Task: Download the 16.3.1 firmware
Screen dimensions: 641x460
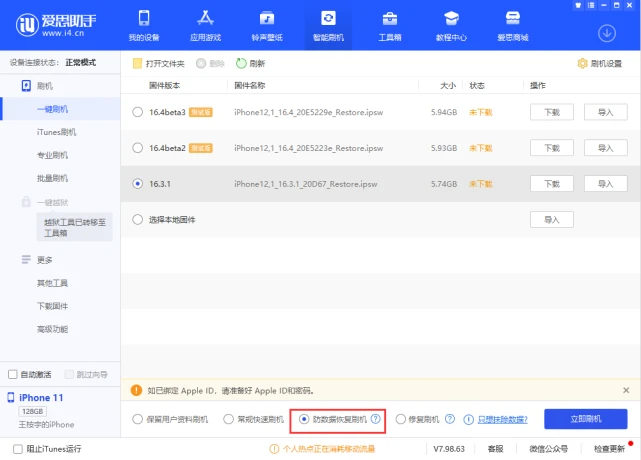Action: point(551,184)
